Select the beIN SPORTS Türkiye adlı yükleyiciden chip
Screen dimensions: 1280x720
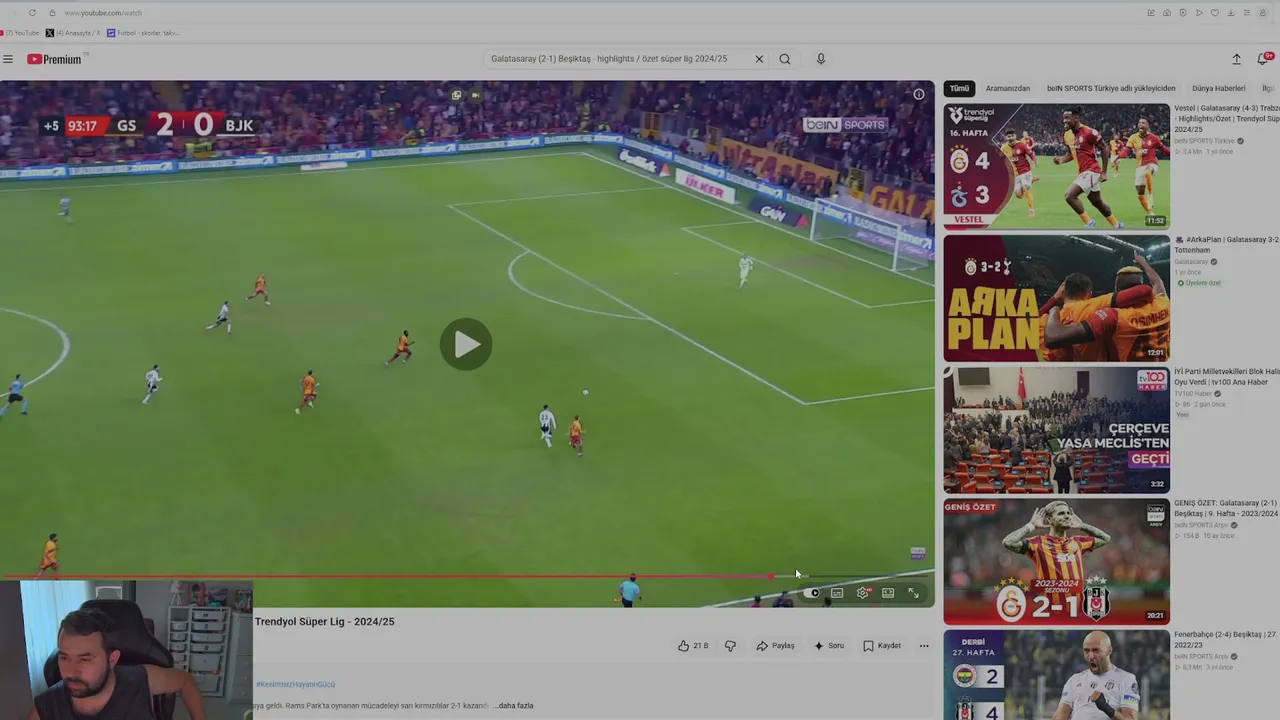pos(1111,88)
